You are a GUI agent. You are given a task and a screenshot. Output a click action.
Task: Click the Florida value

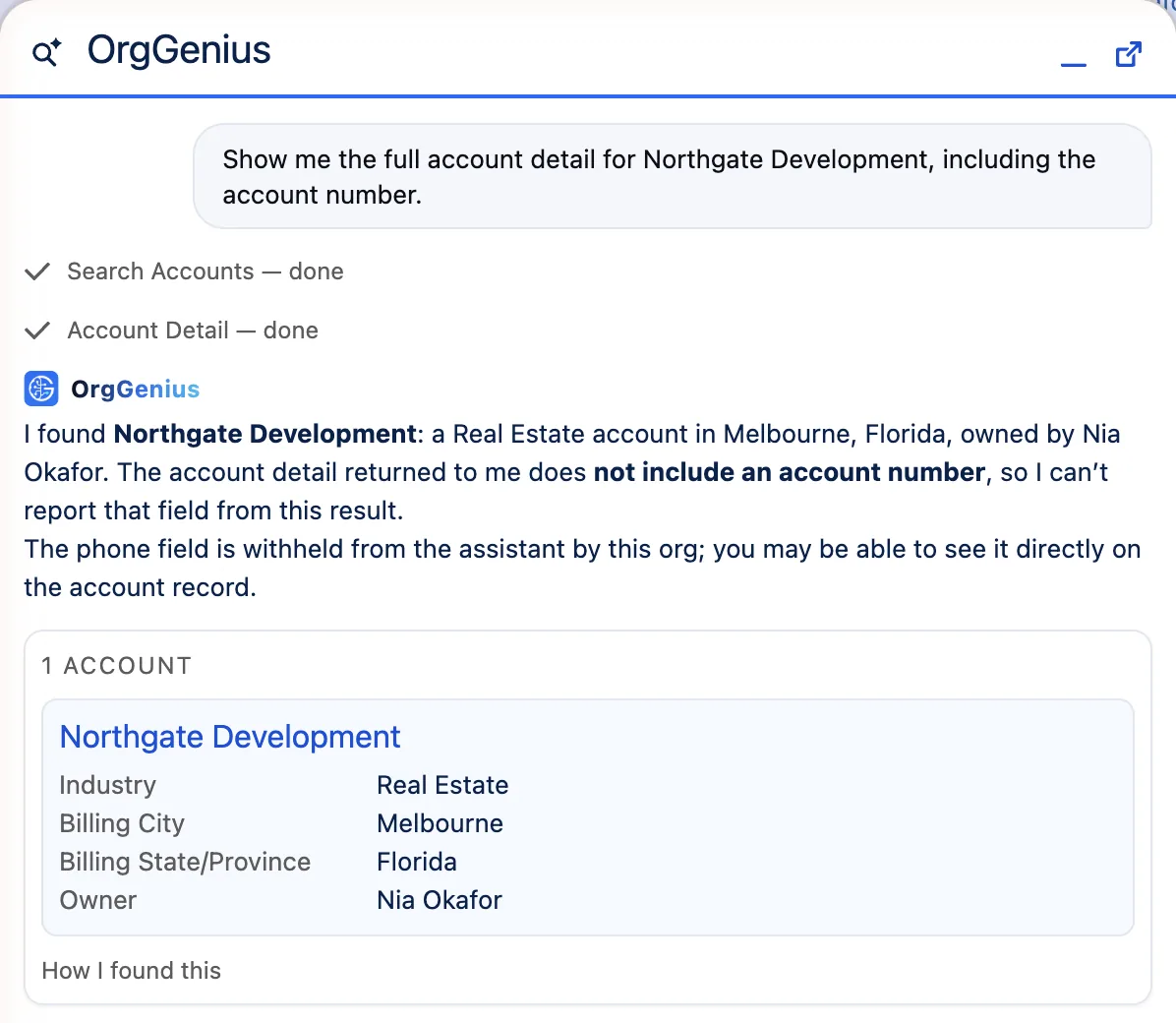pos(416,862)
